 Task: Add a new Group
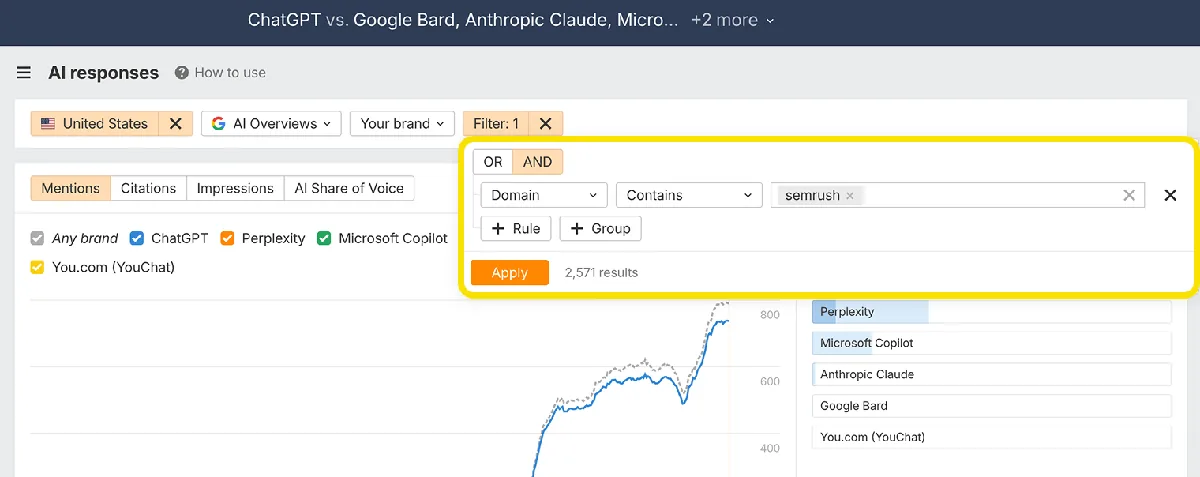coord(600,229)
